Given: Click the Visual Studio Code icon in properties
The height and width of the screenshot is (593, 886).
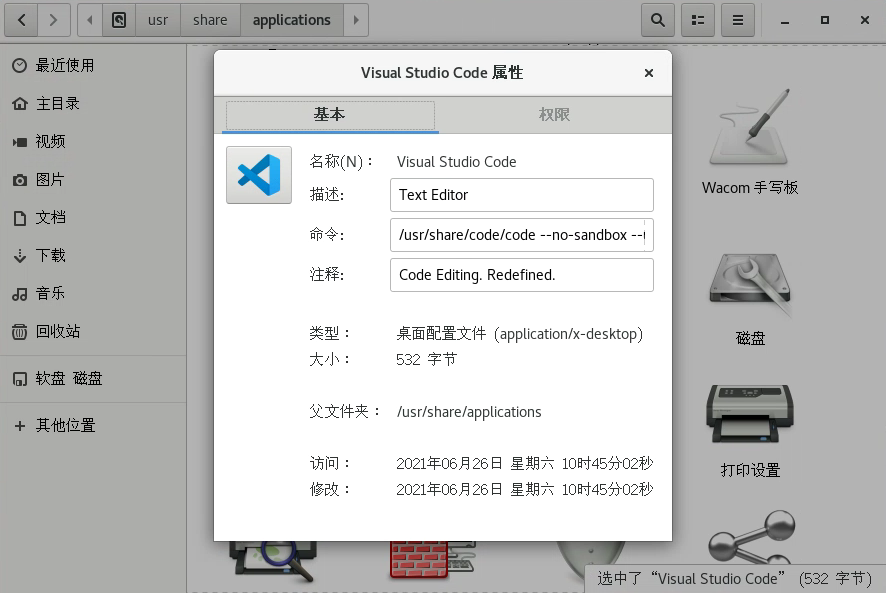Looking at the screenshot, I should [x=259, y=175].
